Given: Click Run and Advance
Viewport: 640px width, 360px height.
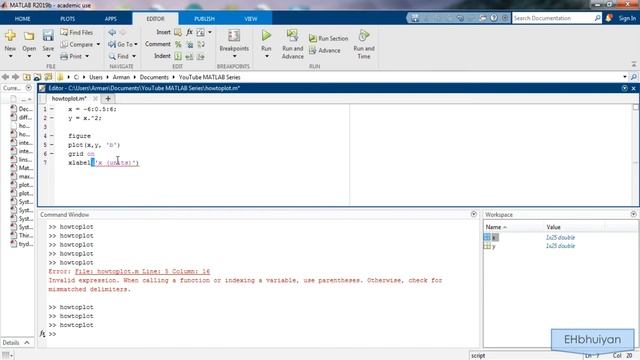Looking at the screenshot, I should [292, 44].
